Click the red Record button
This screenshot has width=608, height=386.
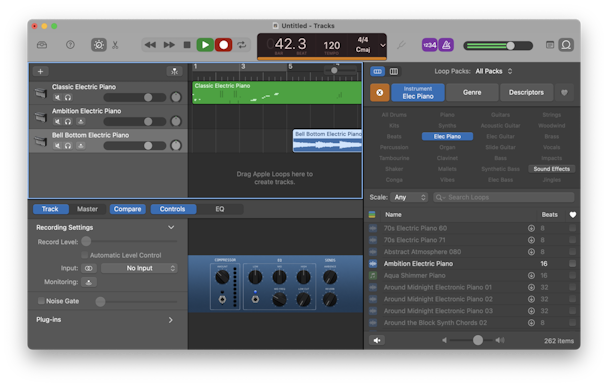coord(224,45)
